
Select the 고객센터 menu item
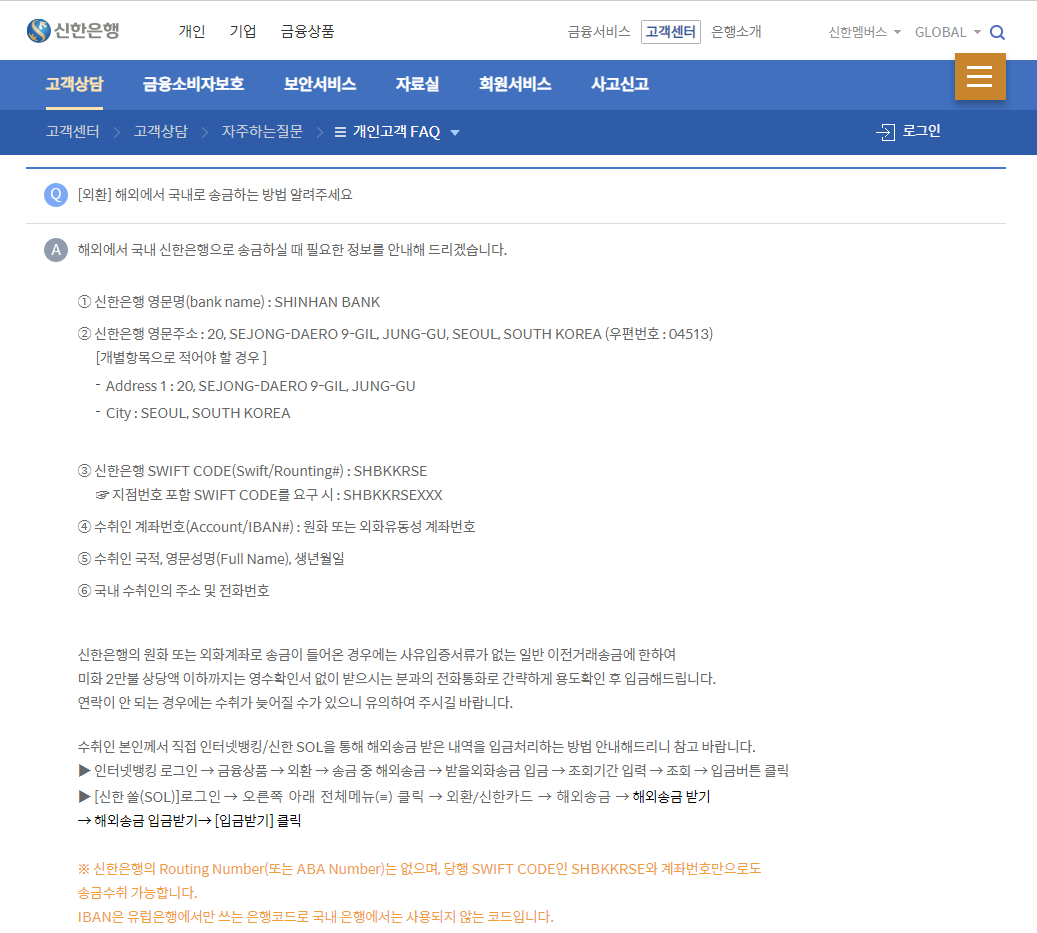(671, 32)
